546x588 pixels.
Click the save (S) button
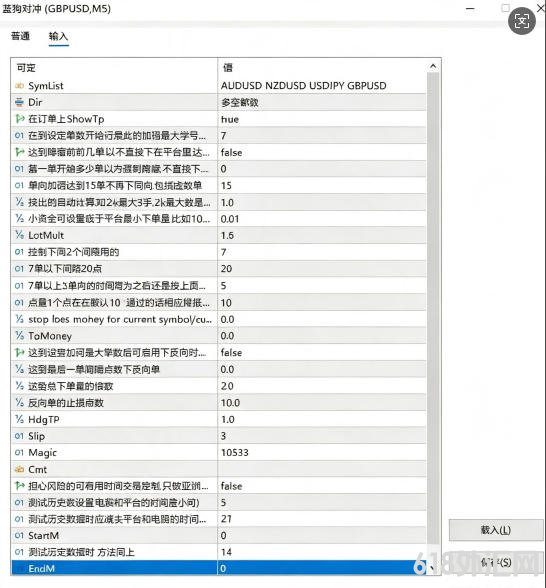point(496,562)
